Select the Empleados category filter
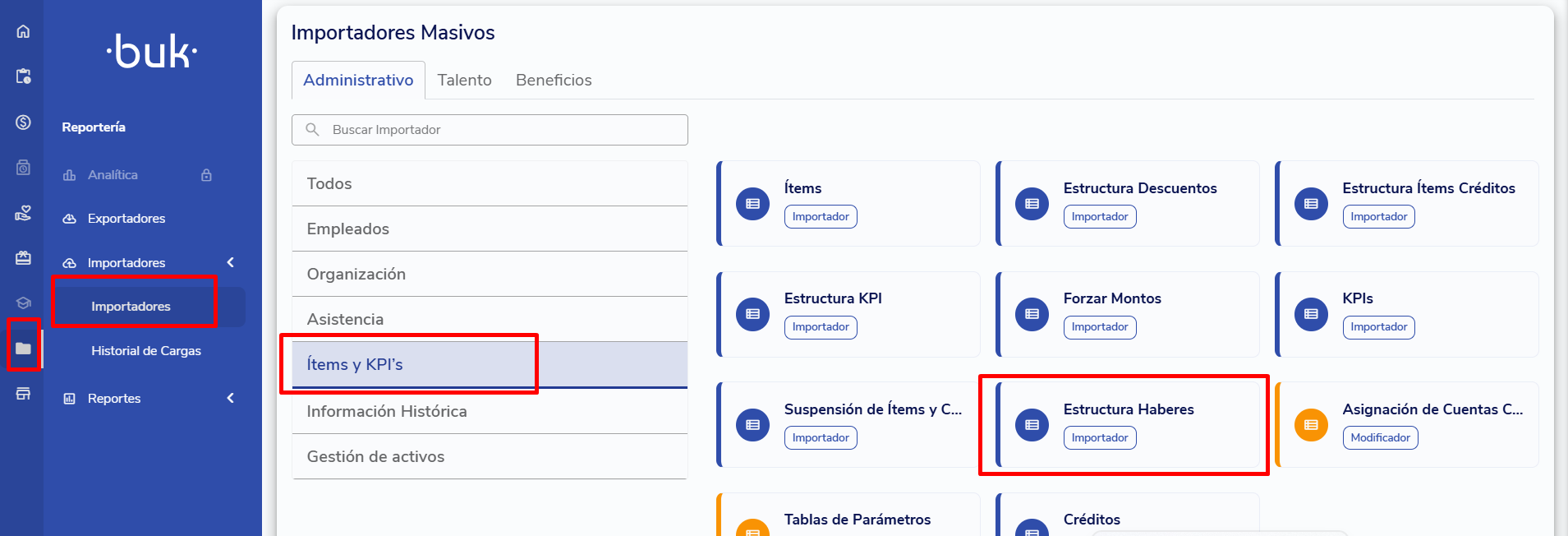 click(348, 229)
